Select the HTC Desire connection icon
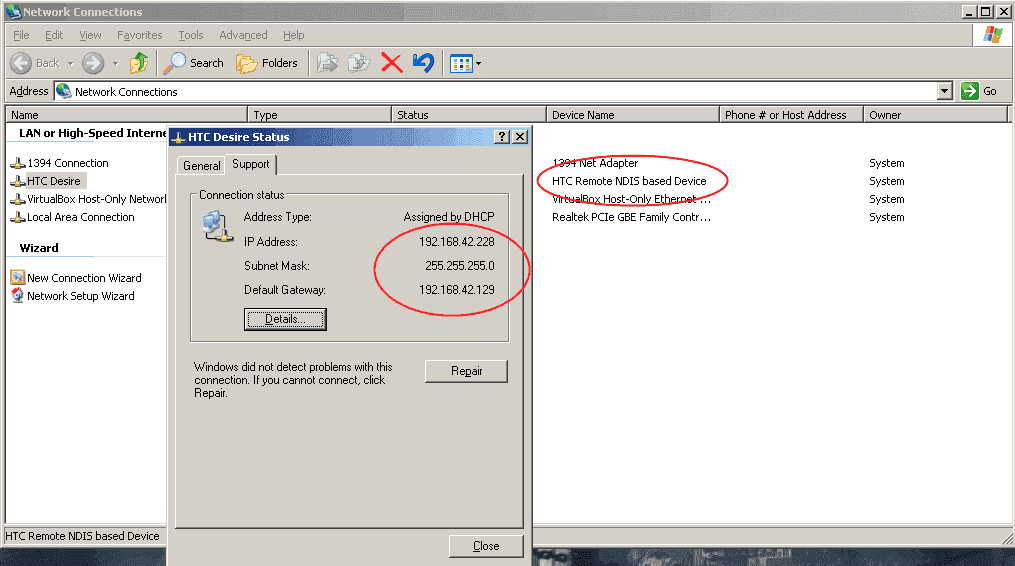The width and height of the screenshot is (1015, 566). [18, 181]
